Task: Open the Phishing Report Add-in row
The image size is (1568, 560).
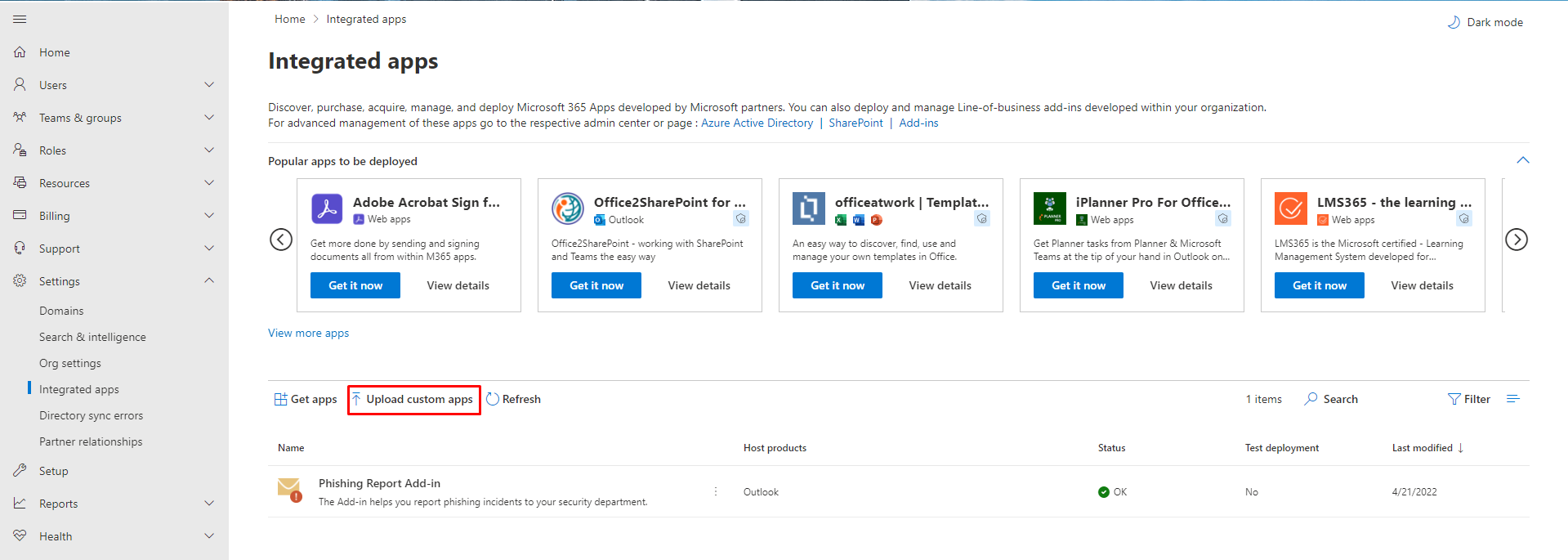Action: [899, 491]
